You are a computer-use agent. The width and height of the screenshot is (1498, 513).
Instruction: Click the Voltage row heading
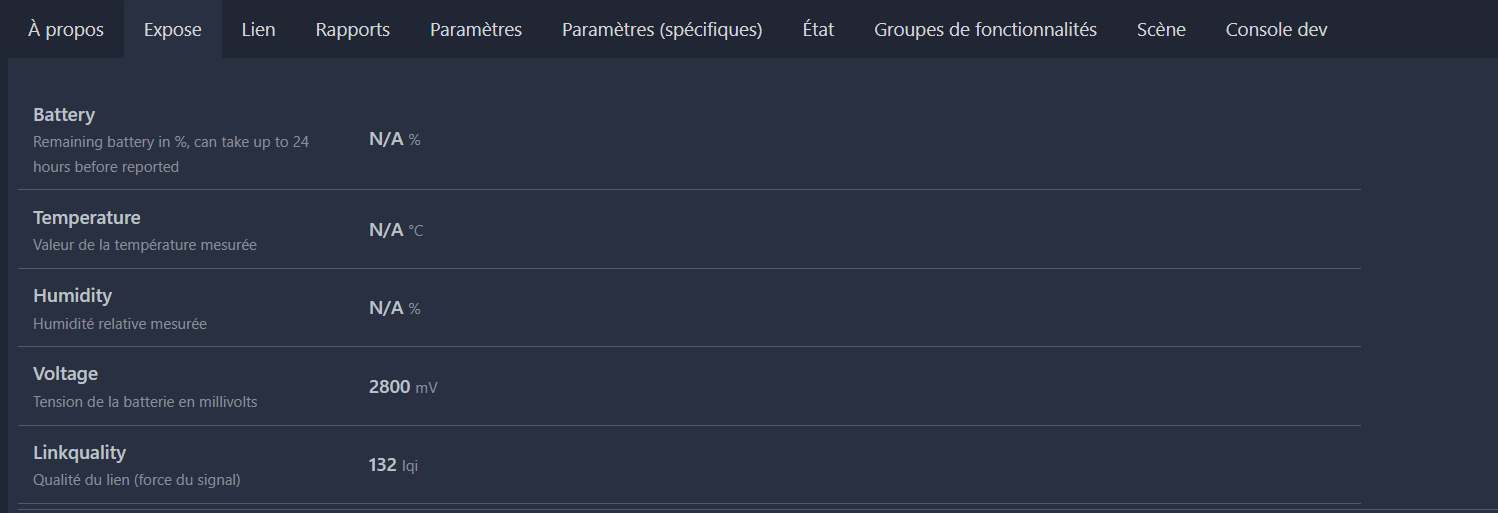pos(65,374)
